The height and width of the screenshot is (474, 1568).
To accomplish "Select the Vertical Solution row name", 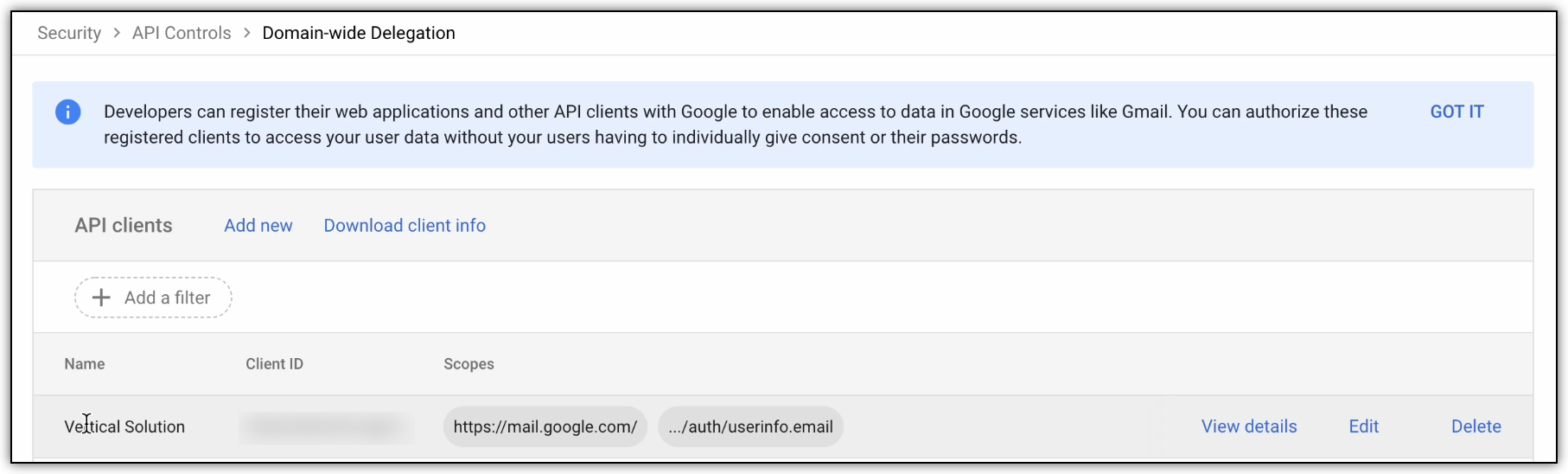I will click(x=124, y=426).
